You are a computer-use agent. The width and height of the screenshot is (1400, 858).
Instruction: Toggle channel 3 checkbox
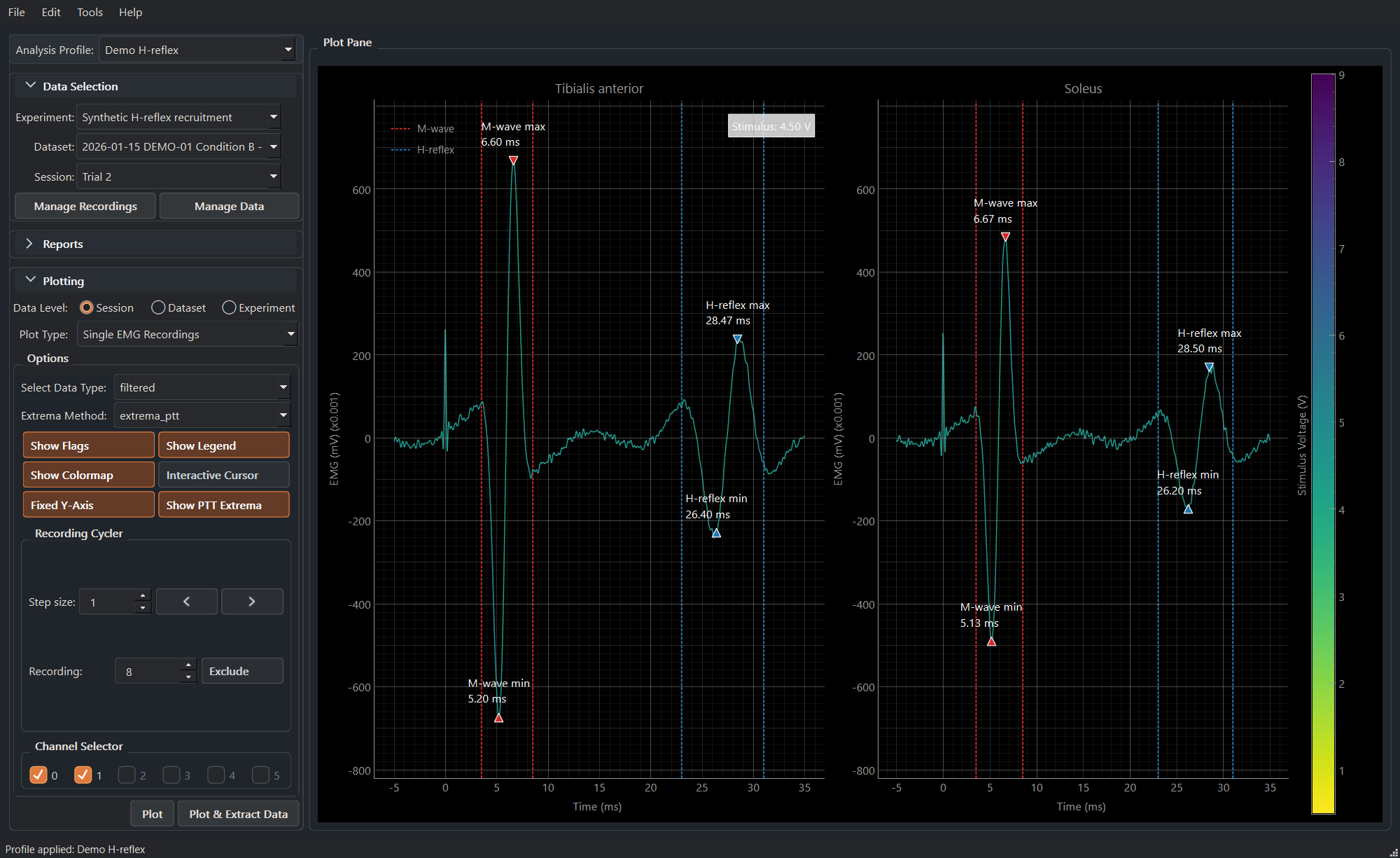click(x=171, y=775)
